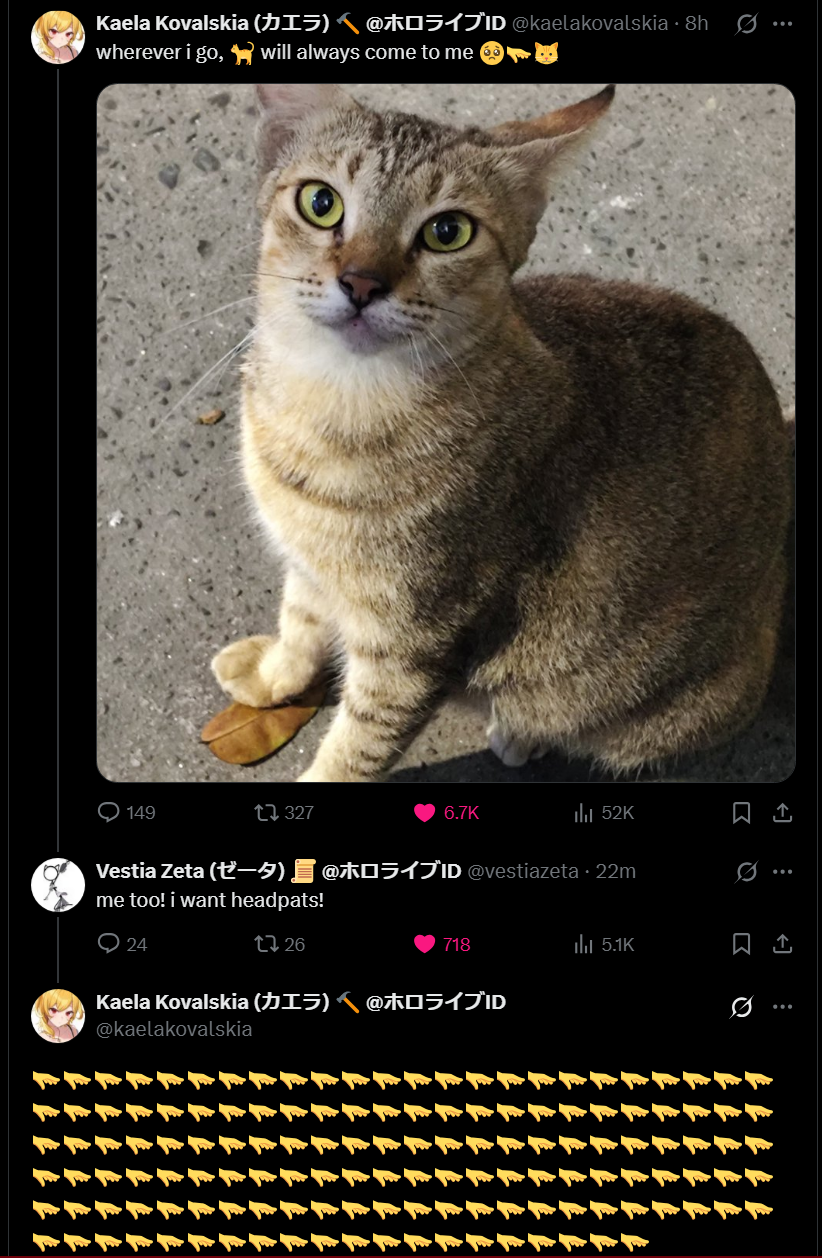Open more options on Kaela's first tweet

(x=783, y=24)
